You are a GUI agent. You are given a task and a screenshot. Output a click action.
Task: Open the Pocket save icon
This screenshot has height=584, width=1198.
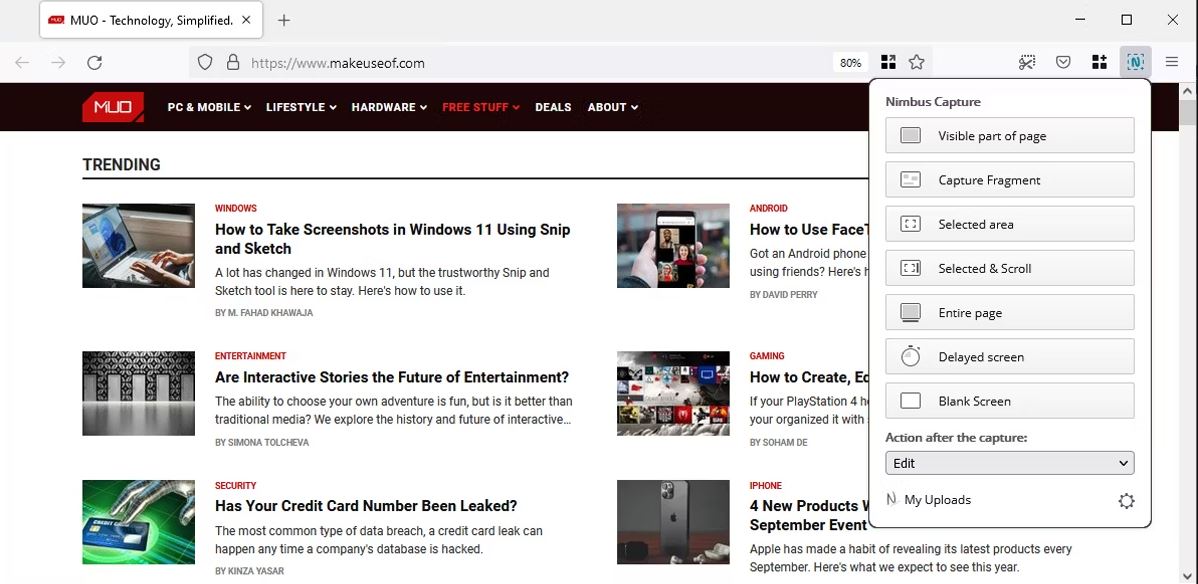(x=1063, y=63)
